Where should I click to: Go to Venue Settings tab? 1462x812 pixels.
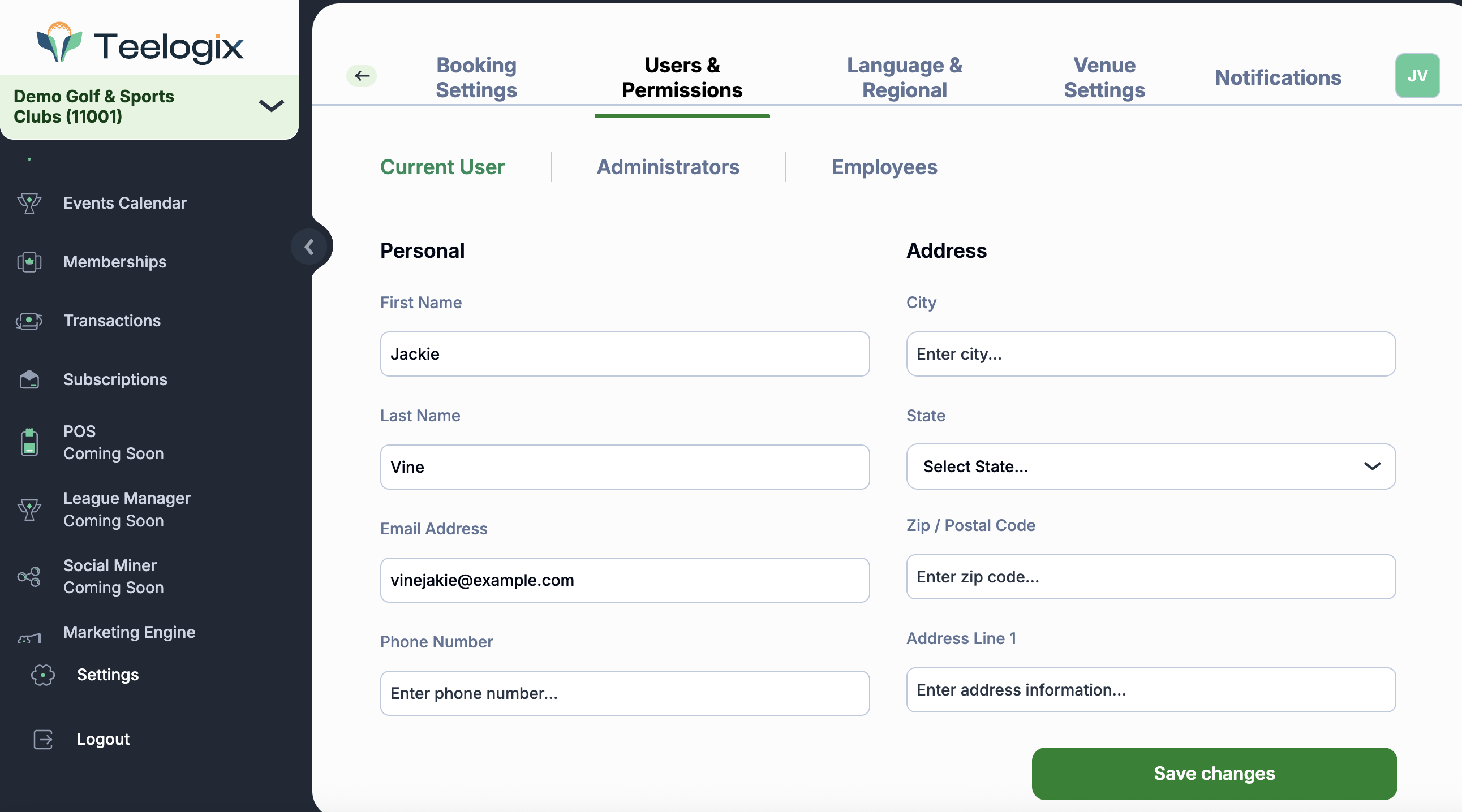coord(1104,77)
